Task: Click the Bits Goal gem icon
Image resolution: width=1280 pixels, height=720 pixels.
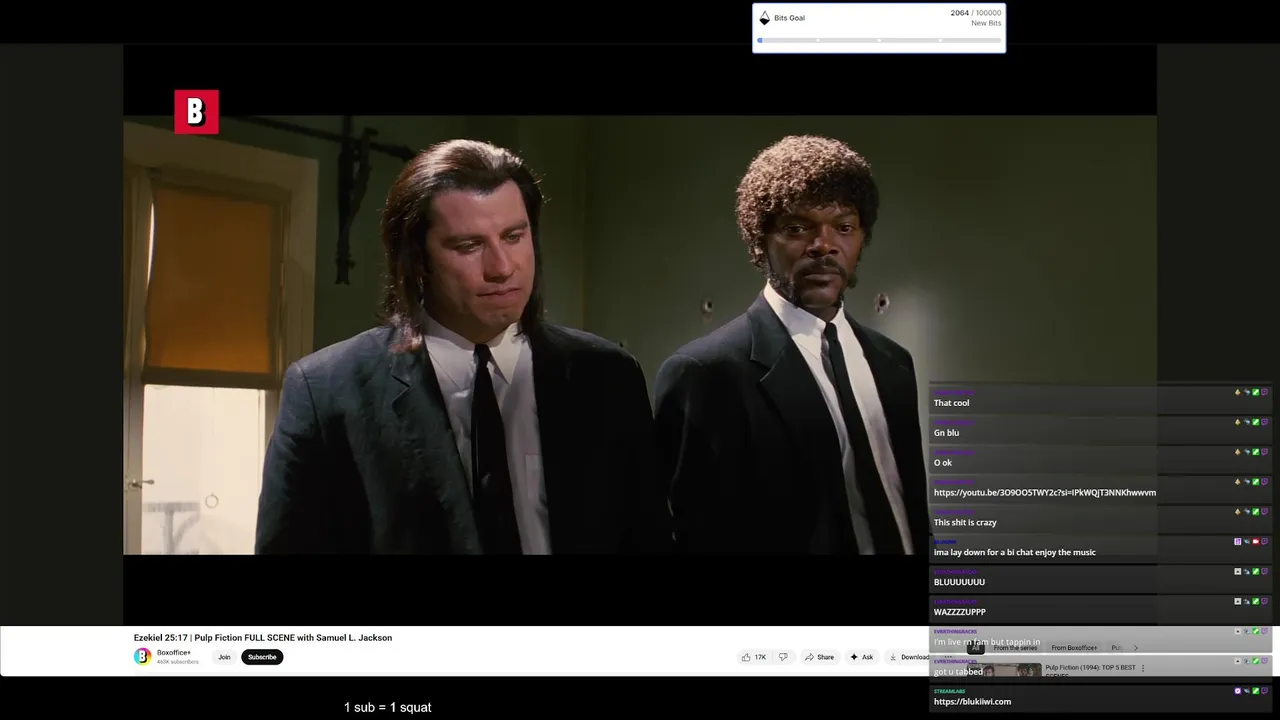Action: pyautogui.click(x=765, y=18)
